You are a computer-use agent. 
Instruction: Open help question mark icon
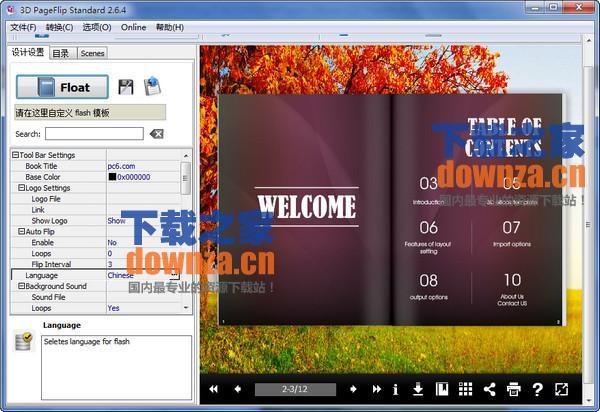tap(537, 389)
